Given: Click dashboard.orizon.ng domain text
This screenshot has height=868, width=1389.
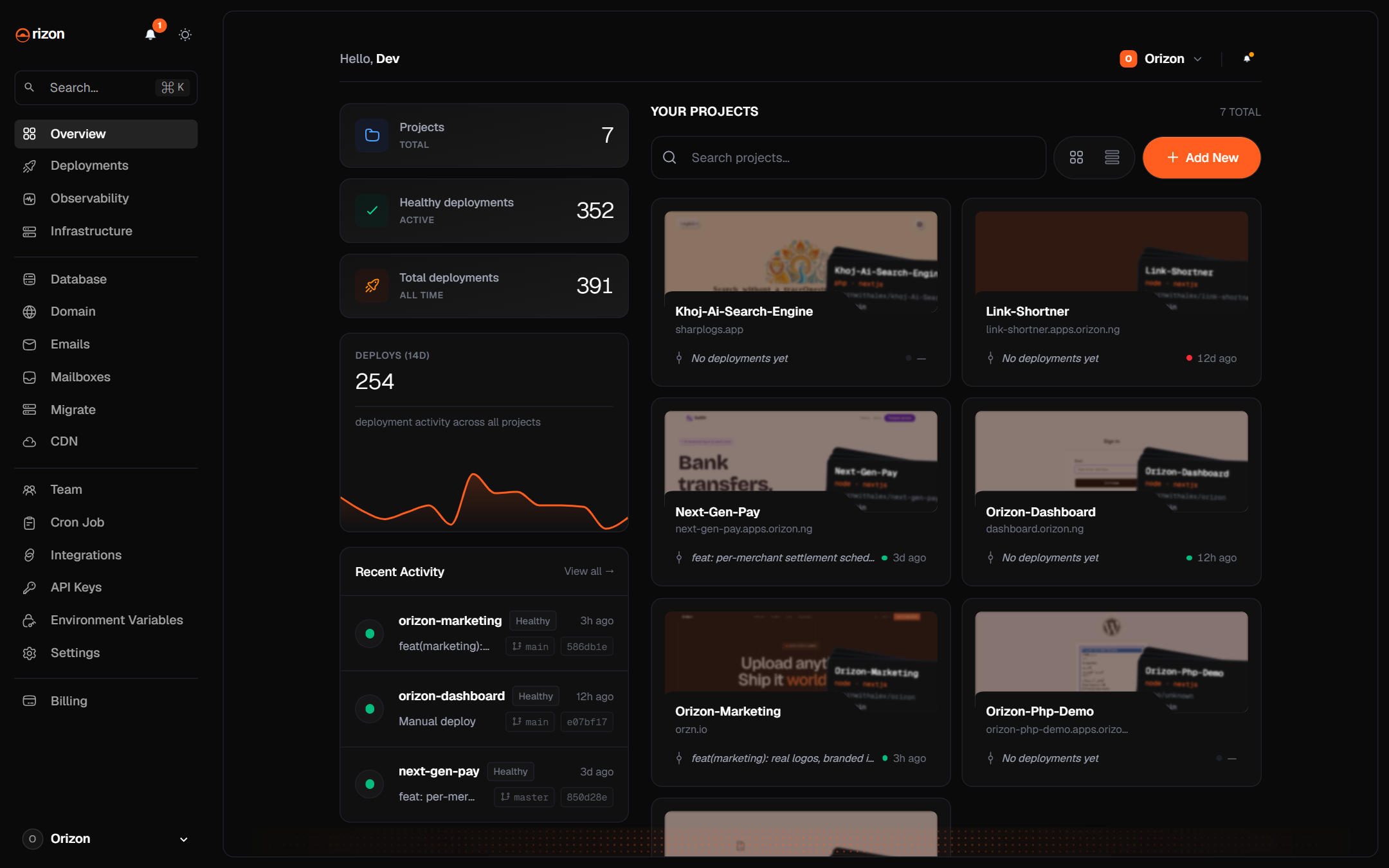Looking at the screenshot, I should 1034,529.
